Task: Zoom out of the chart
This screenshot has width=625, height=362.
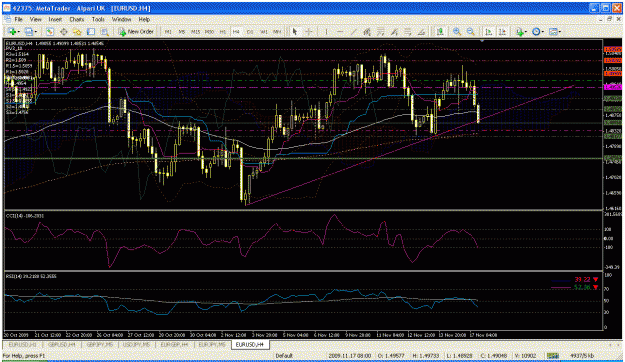Action: click(x=471, y=31)
